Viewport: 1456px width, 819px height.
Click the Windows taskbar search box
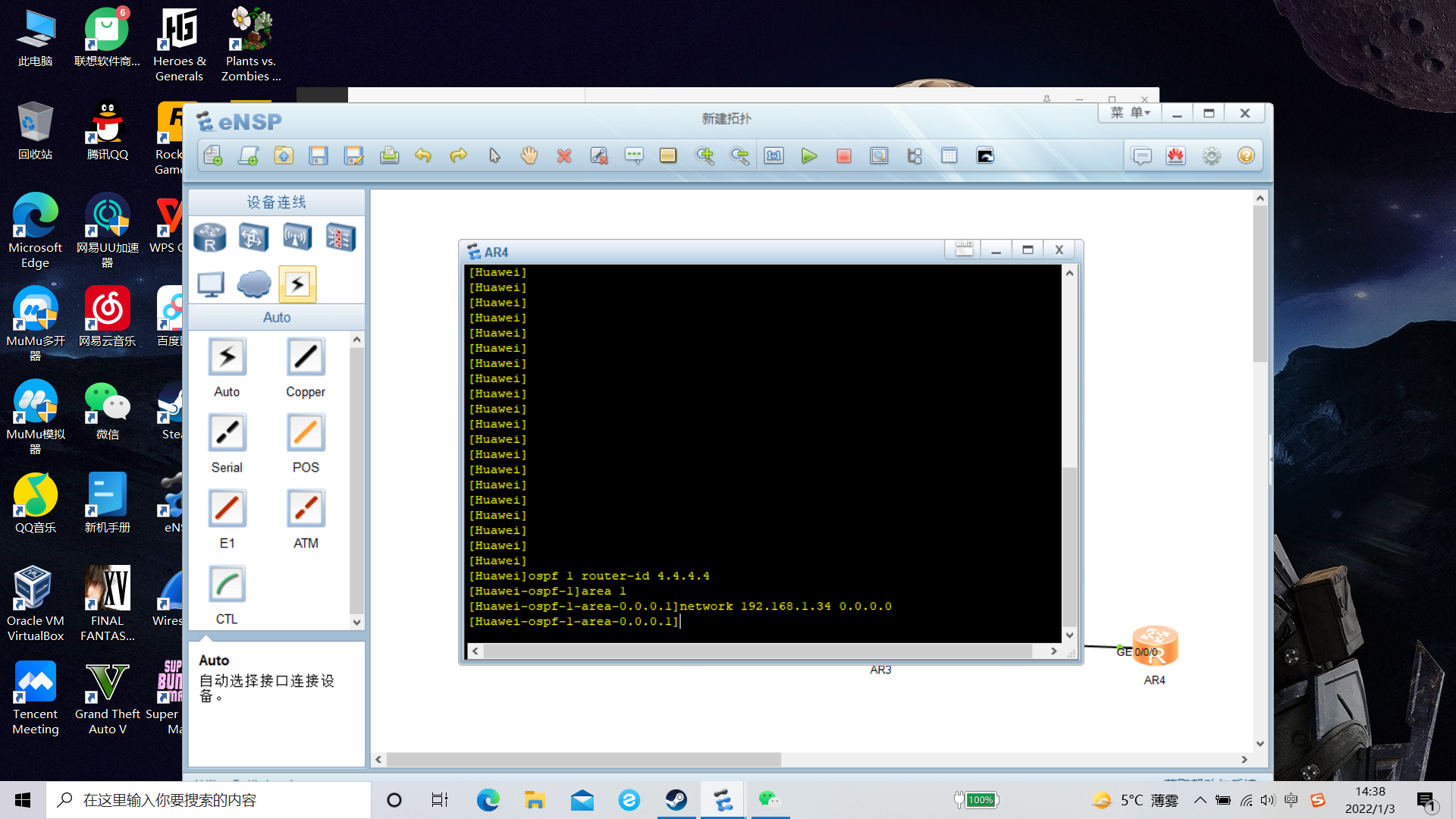[209, 800]
